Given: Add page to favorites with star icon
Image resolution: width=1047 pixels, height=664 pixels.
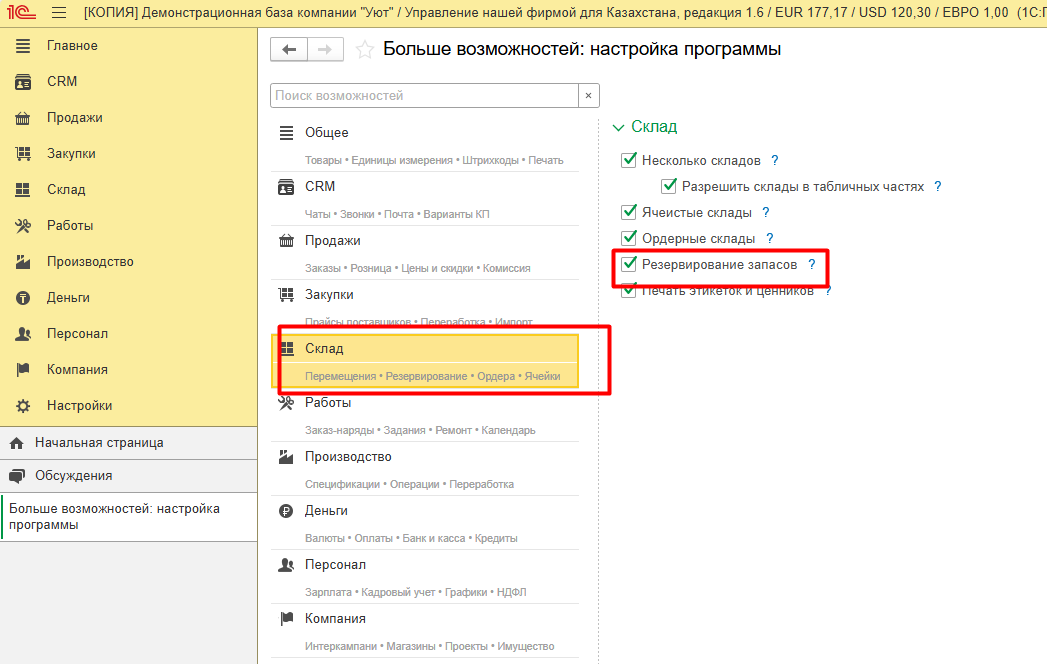Looking at the screenshot, I should click(365, 50).
